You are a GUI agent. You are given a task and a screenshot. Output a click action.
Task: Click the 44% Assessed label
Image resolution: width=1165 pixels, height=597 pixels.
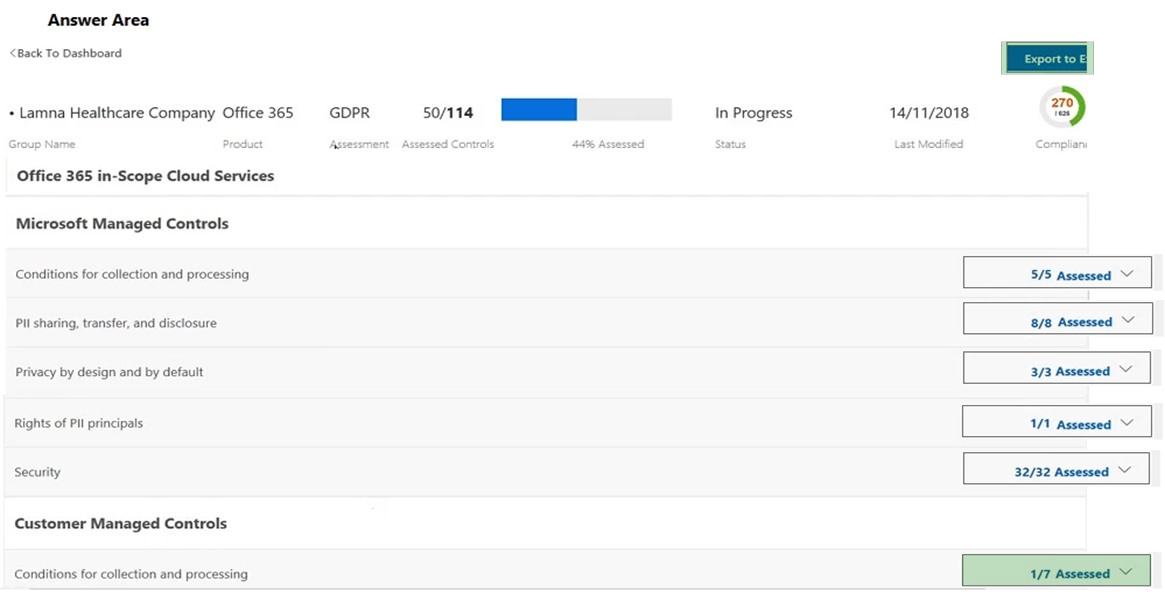(608, 144)
